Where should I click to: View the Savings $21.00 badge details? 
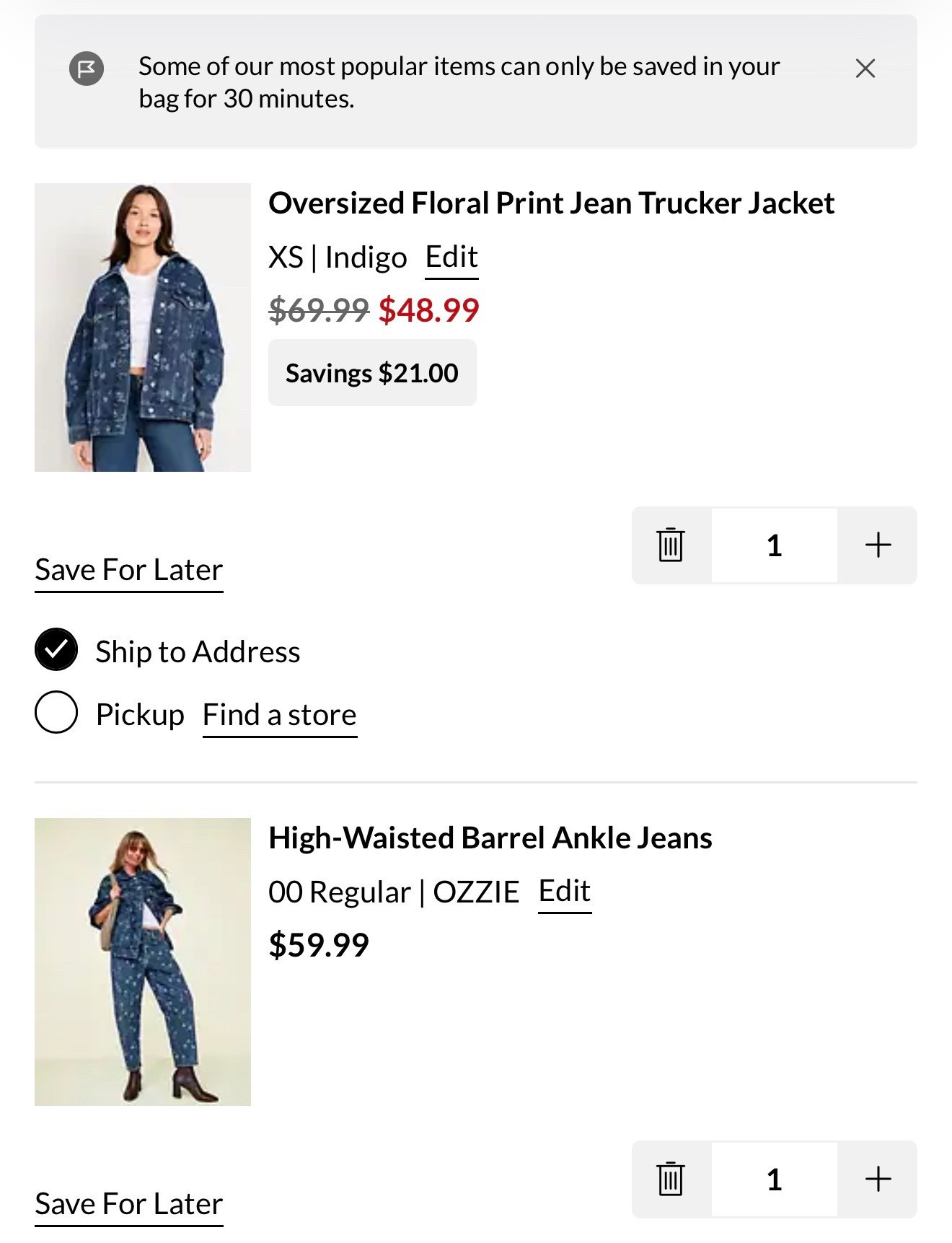372,373
